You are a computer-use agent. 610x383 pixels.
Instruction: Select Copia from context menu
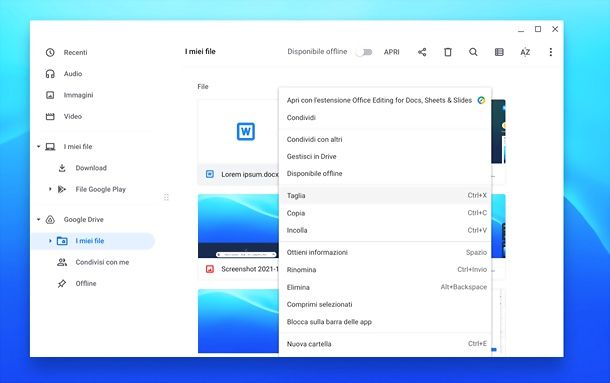[385, 213]
